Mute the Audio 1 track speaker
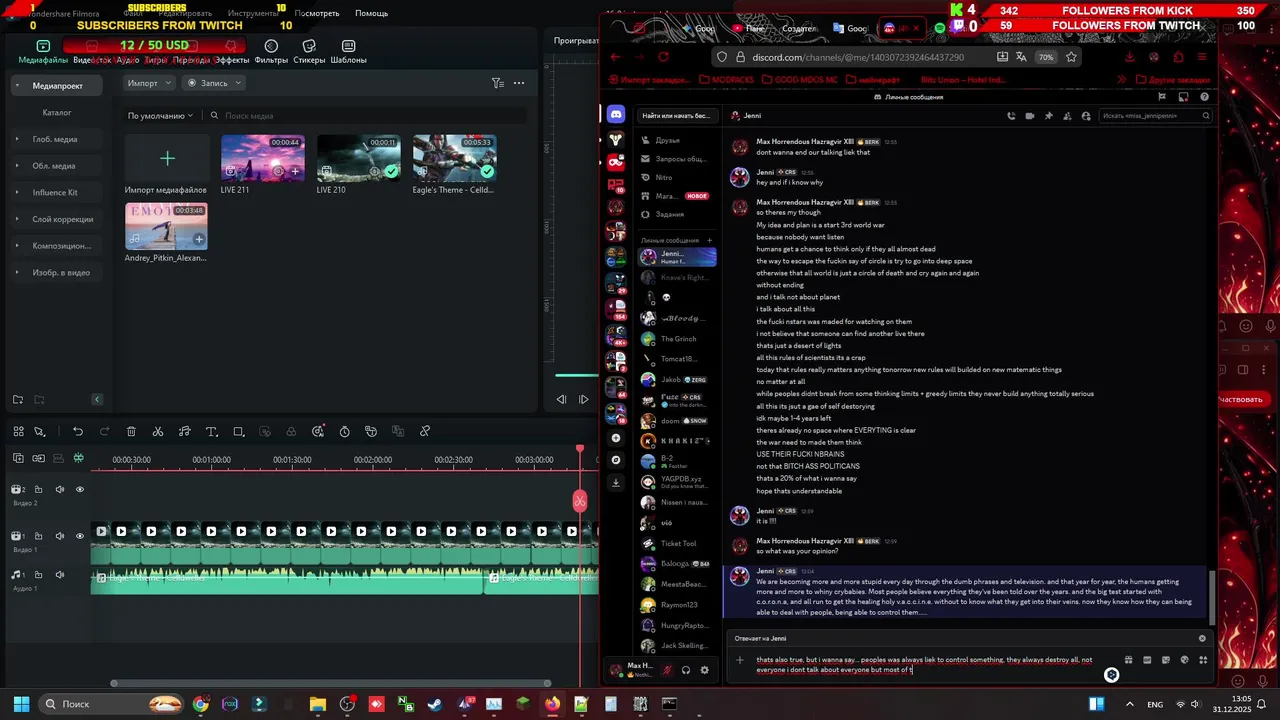Viewport: 1280px width, 720px height. [x=59, y=574]
